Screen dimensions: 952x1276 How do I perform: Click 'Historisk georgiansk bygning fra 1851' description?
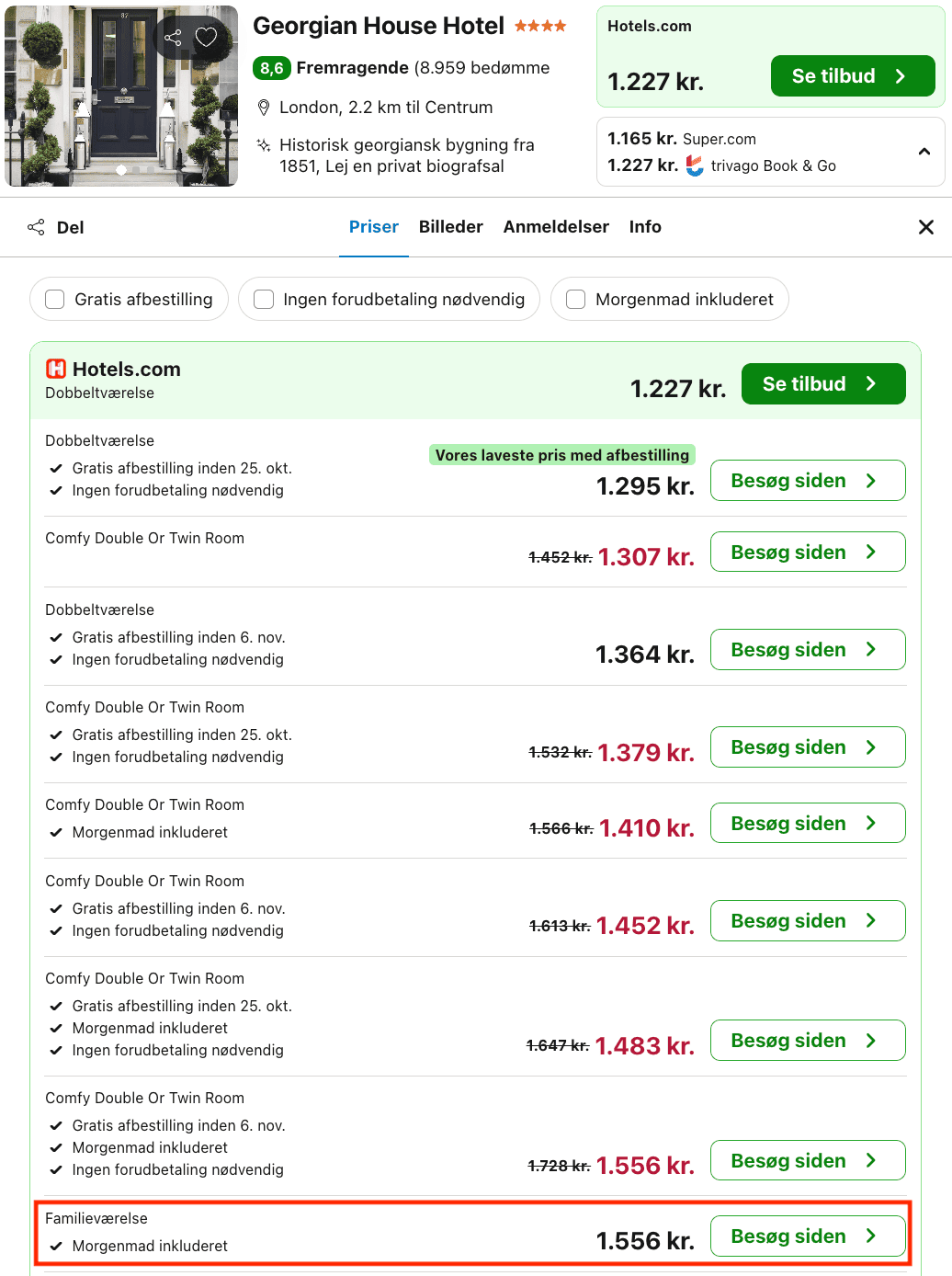407,155
